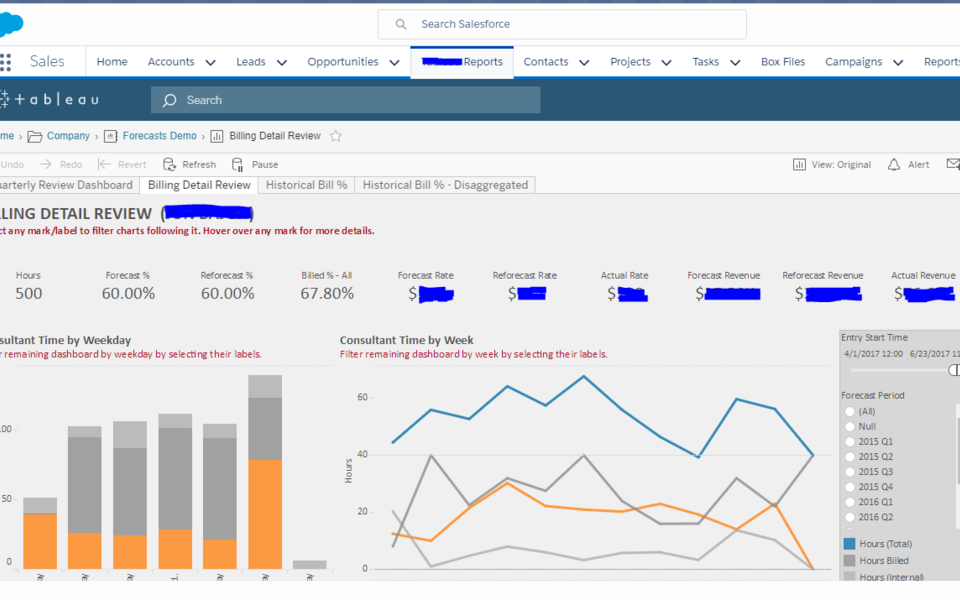Click the Hours Billed gray legend swatch
This screenshot has width=960, height=600.
[849, 560]
